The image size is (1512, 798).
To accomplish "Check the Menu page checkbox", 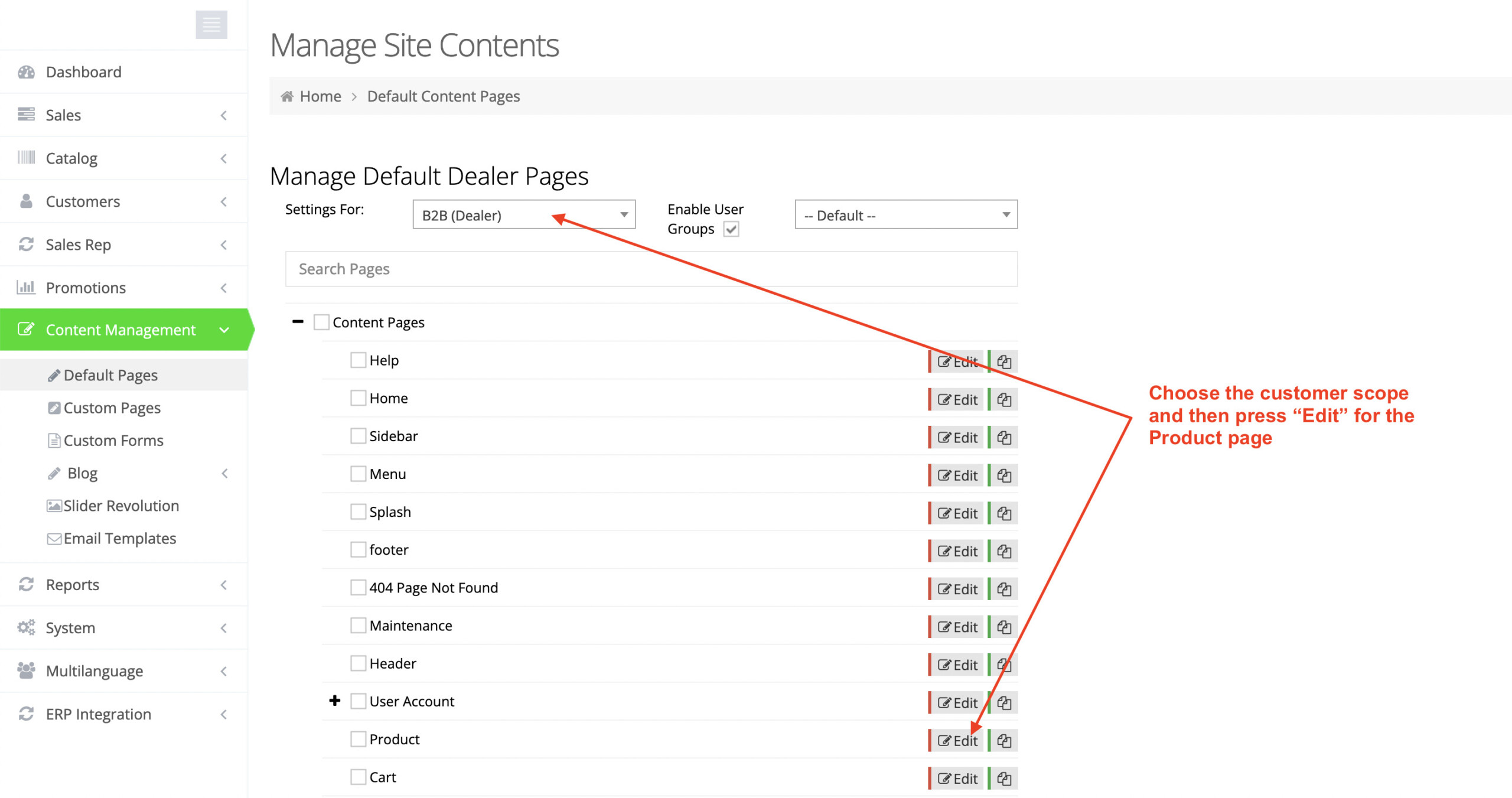I will point(358,473).
